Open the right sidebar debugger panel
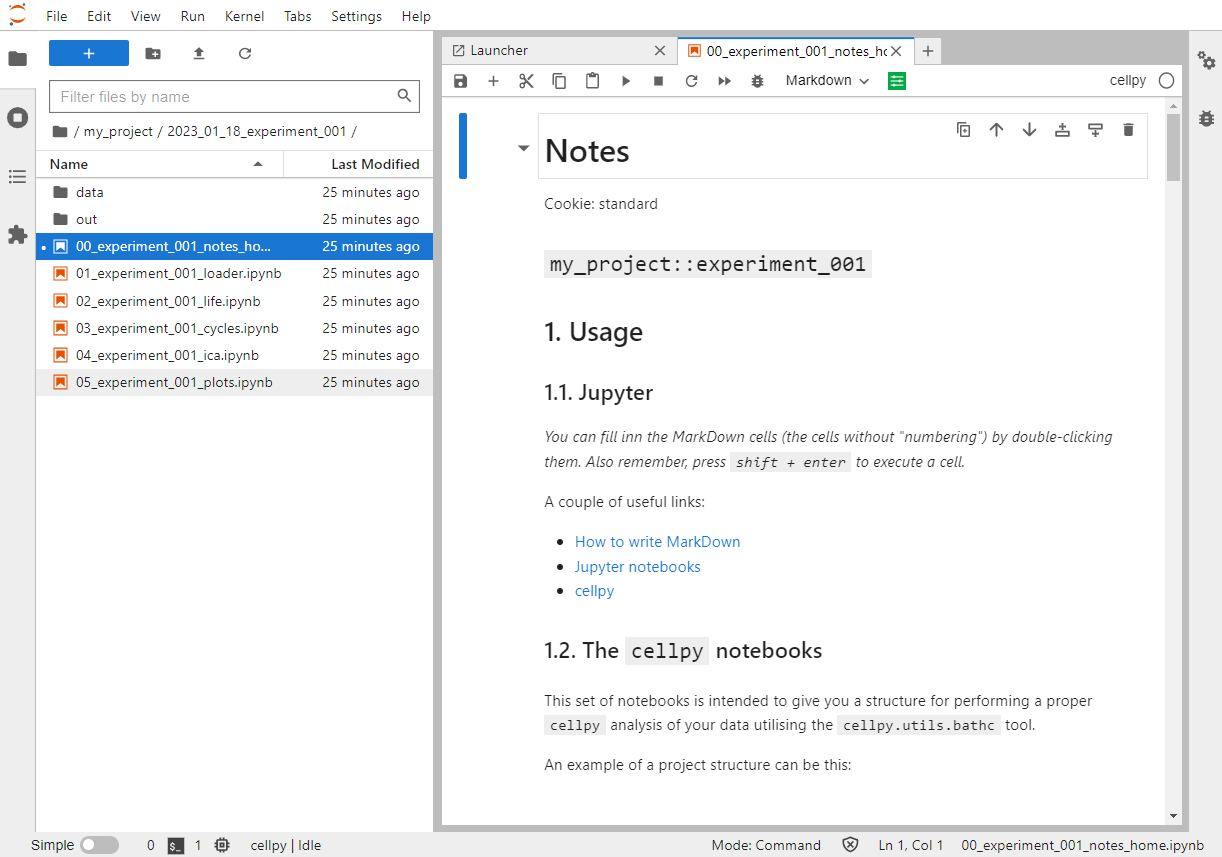 point(1206,119)
